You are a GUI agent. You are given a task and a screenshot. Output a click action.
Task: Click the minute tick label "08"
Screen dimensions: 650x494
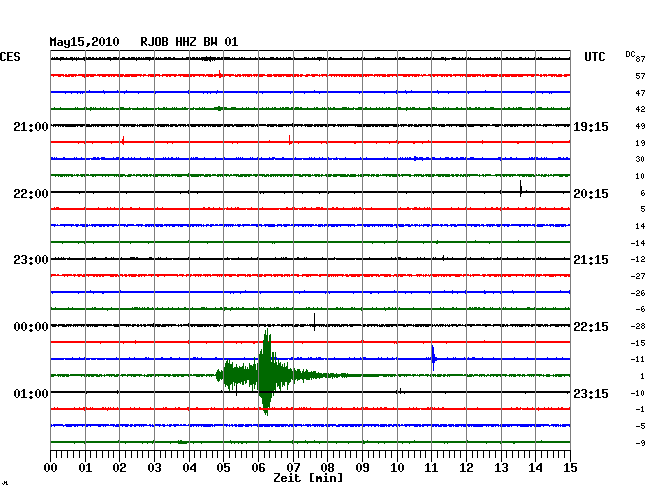click(327, 468)
